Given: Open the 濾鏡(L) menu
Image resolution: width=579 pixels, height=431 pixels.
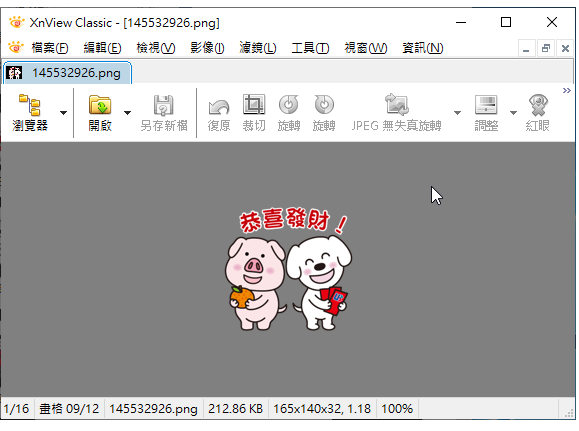Looking at the screenshot, I should click(258, 48).
